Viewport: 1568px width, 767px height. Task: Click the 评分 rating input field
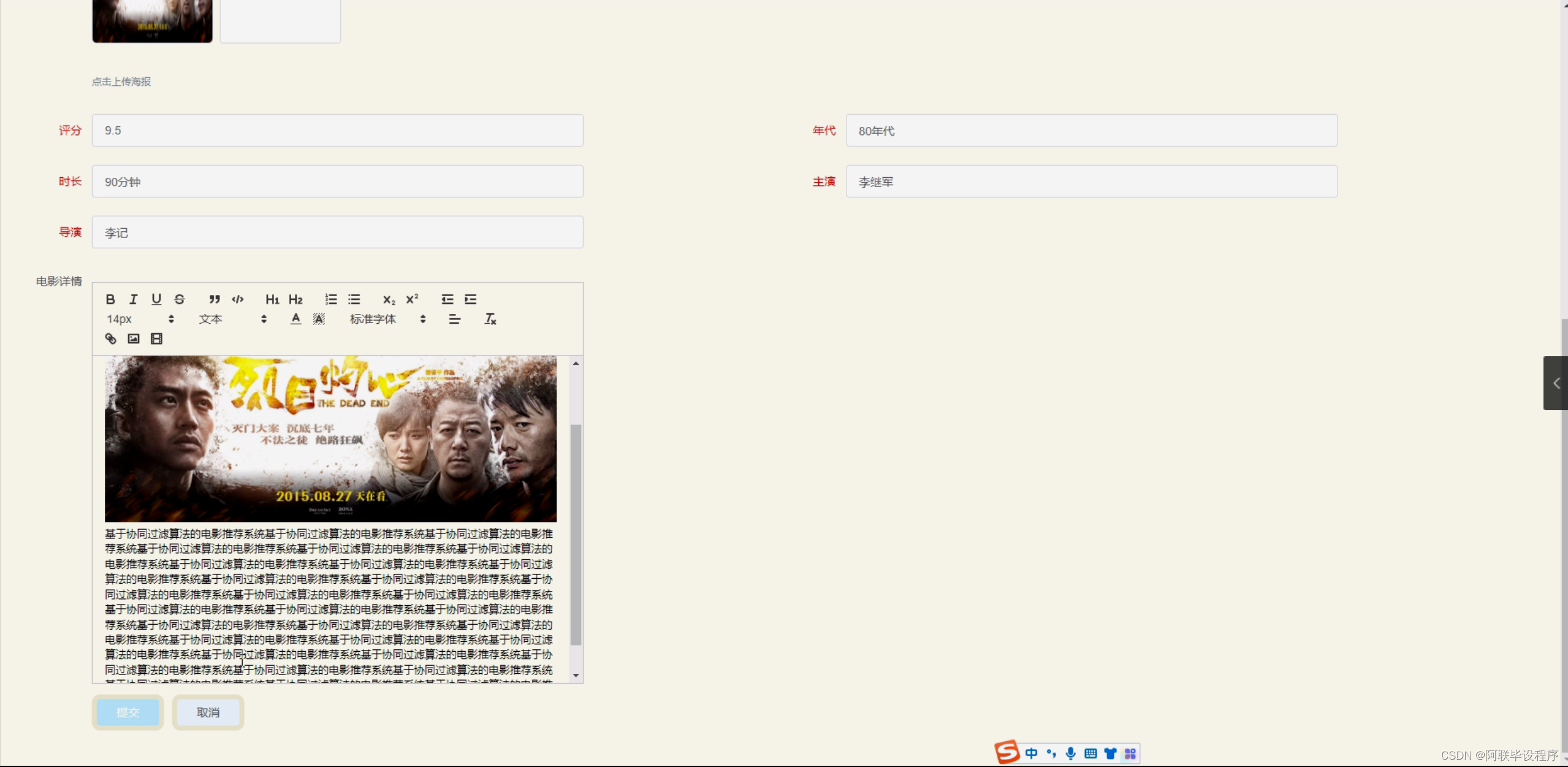pyautogui.click(x=337, y=131)
